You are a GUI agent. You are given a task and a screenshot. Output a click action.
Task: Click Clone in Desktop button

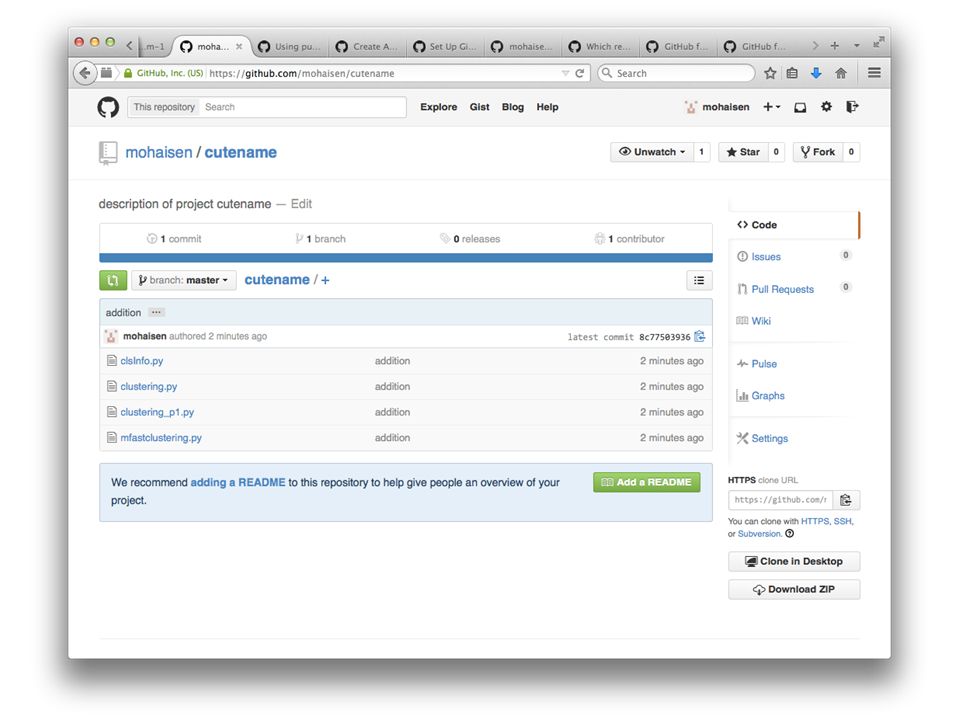(793, 561)
